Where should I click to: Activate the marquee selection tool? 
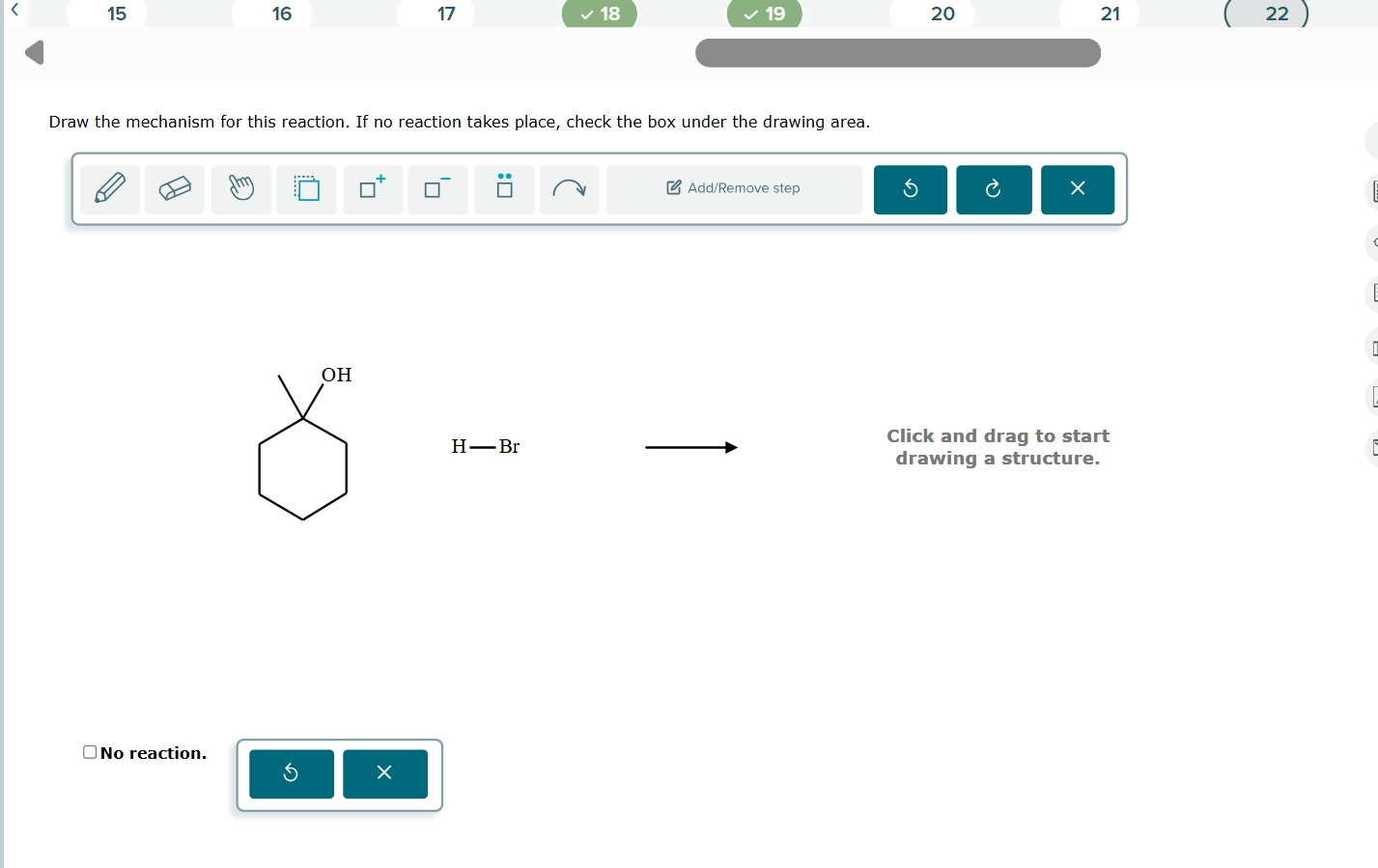(x=307, y=189)
